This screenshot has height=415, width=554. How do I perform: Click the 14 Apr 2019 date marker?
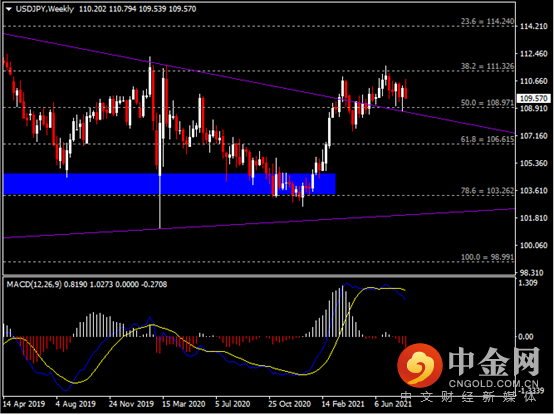(x=24, y=404)
